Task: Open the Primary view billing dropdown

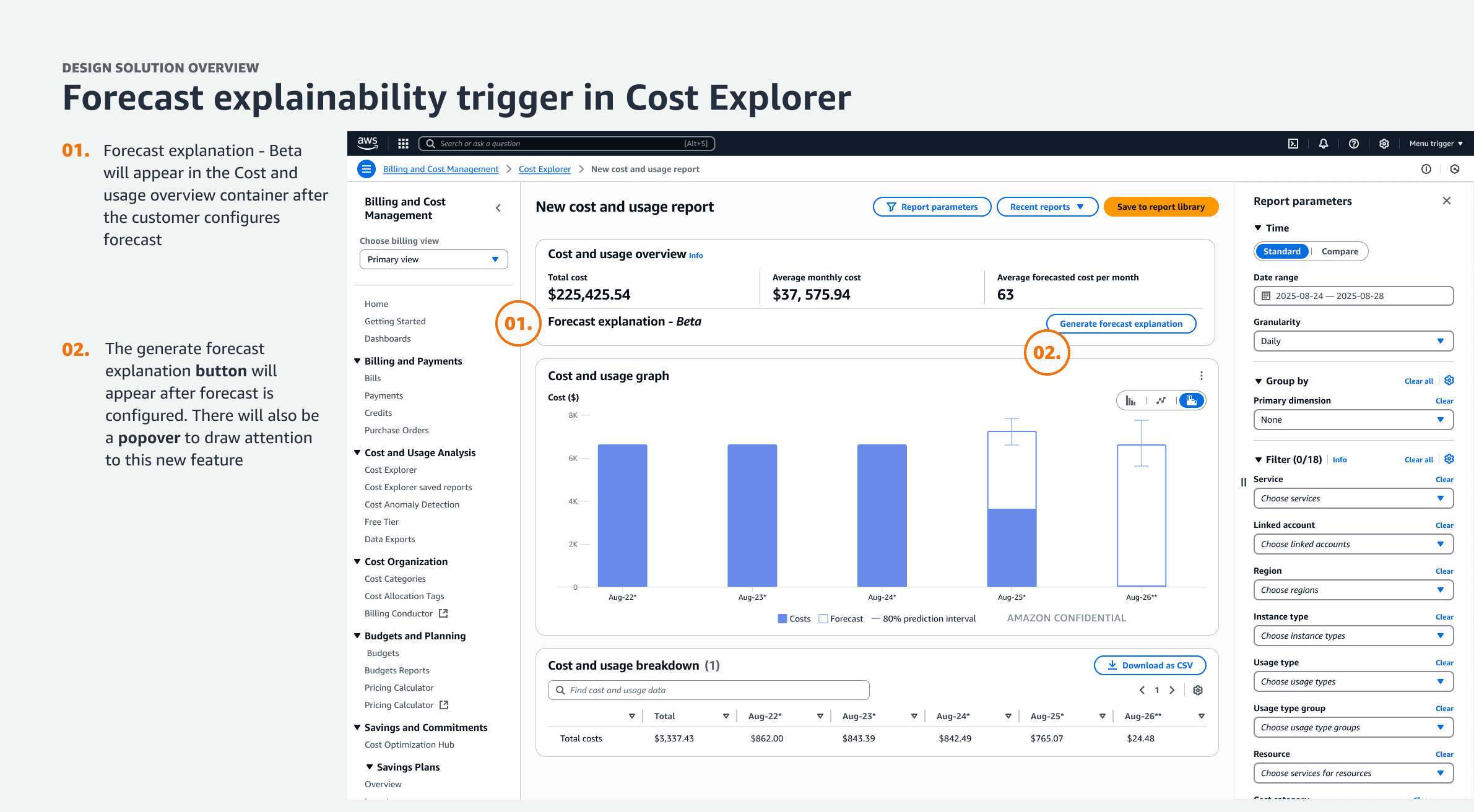Action: tap(433, 259)
